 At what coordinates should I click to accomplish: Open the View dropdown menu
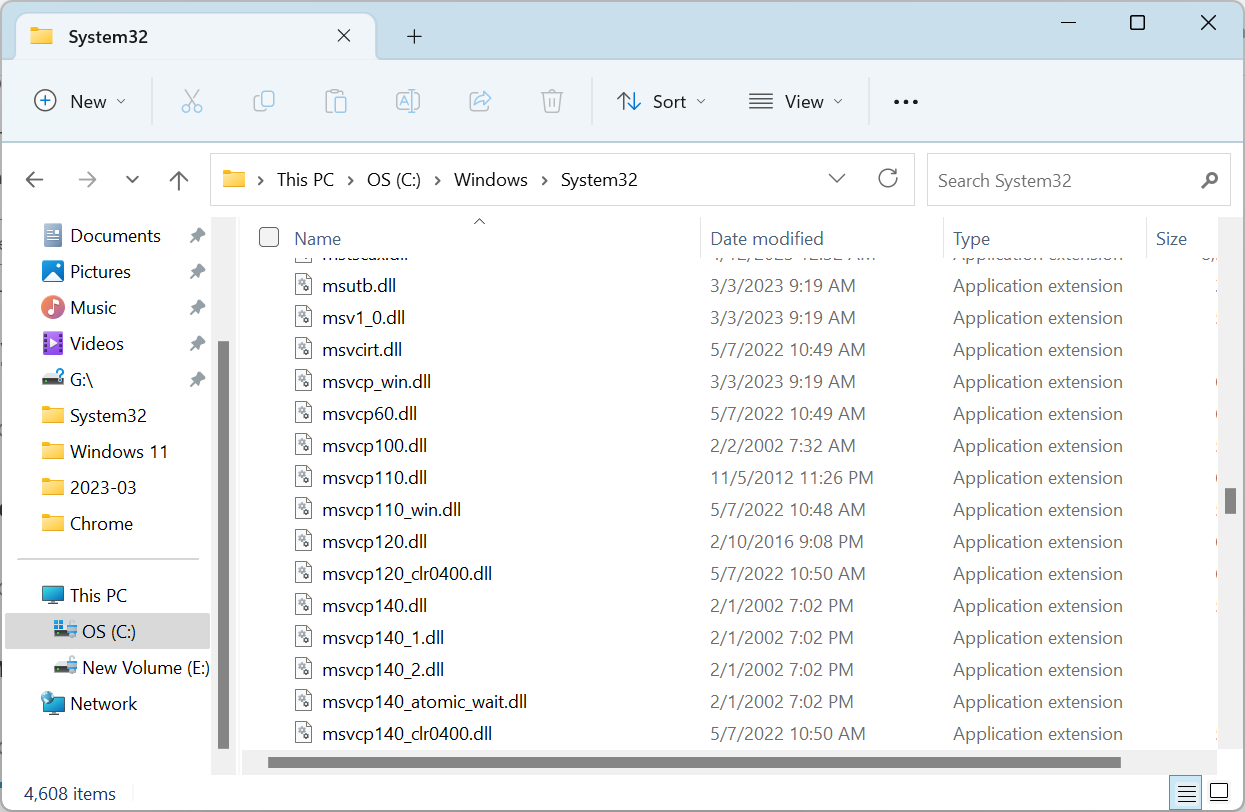click(x=796, y=101)
